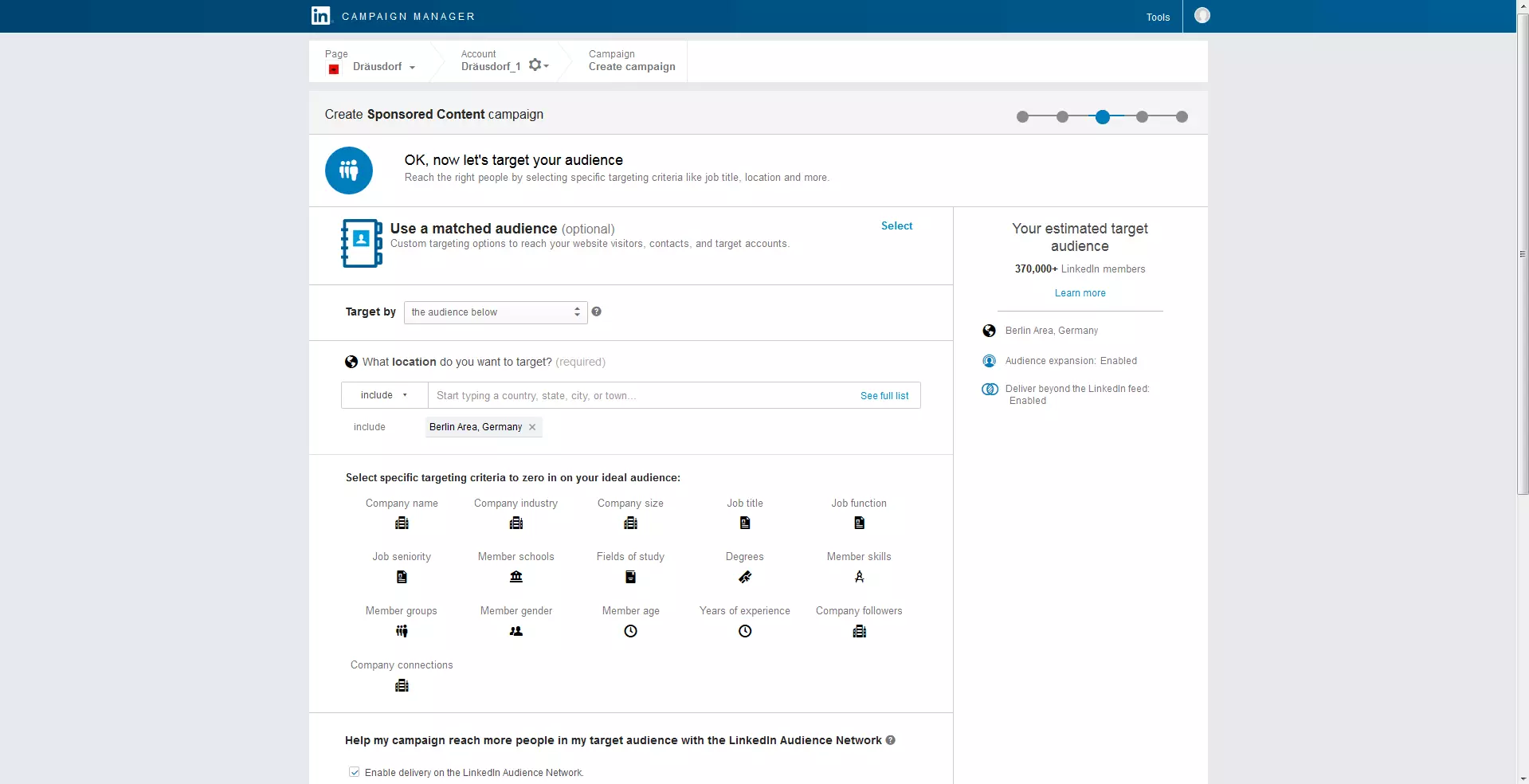
Task: Click the Dräusdorf page red logo
Action: click(334, 69)
